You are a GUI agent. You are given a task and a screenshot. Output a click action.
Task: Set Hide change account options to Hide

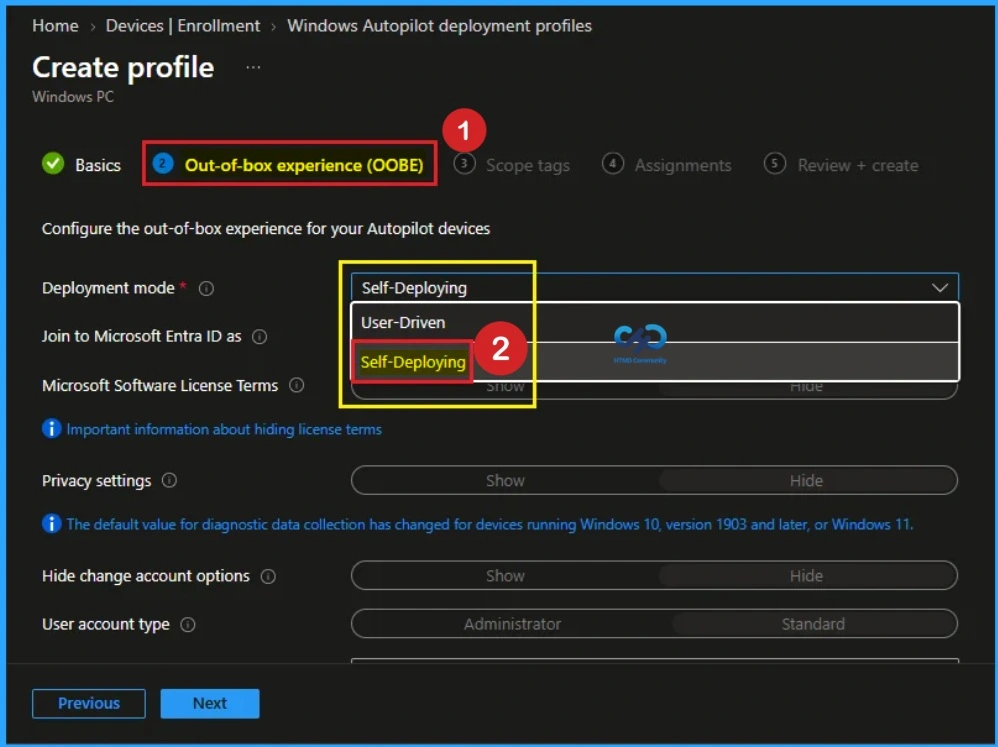click(x=806, y=576)
